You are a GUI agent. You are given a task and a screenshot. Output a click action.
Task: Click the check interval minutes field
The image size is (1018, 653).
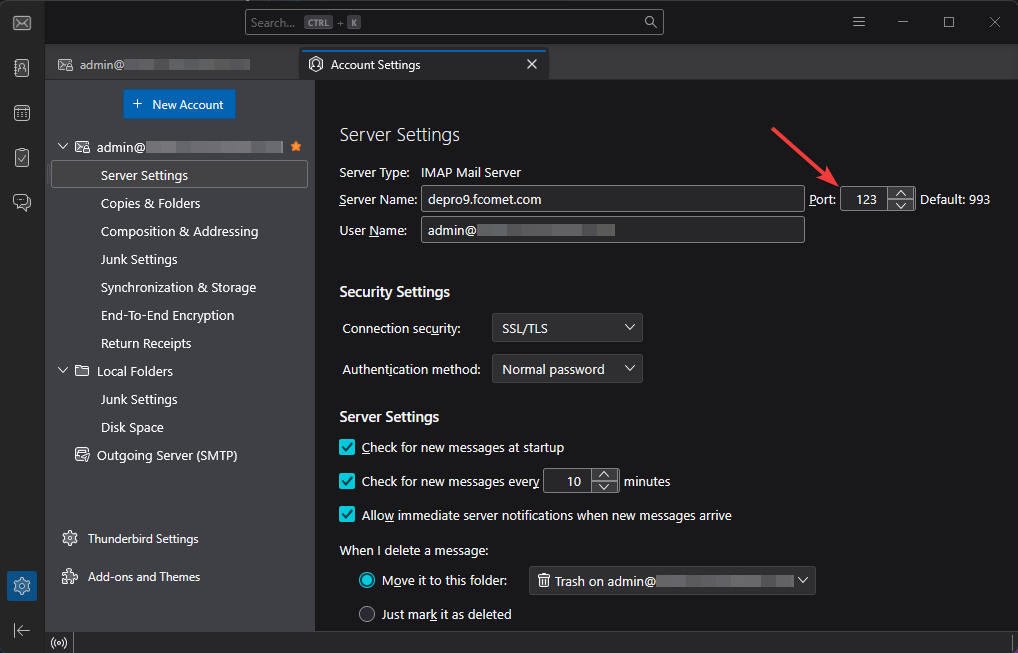point(567,481)
